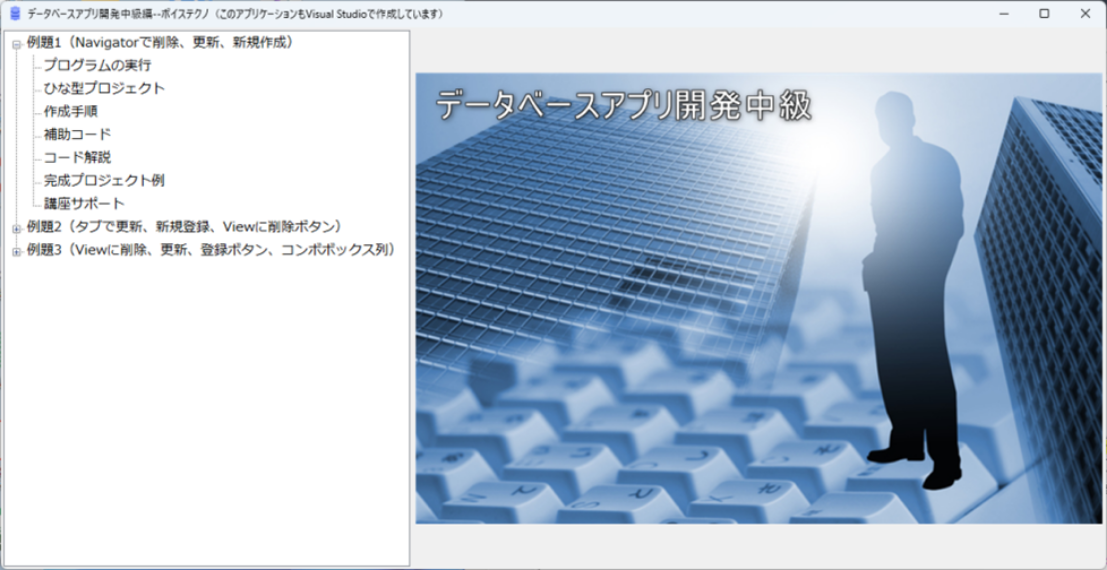Expand the 例題3 tree node
This screenshot has width=1107, height=570.
16,251
